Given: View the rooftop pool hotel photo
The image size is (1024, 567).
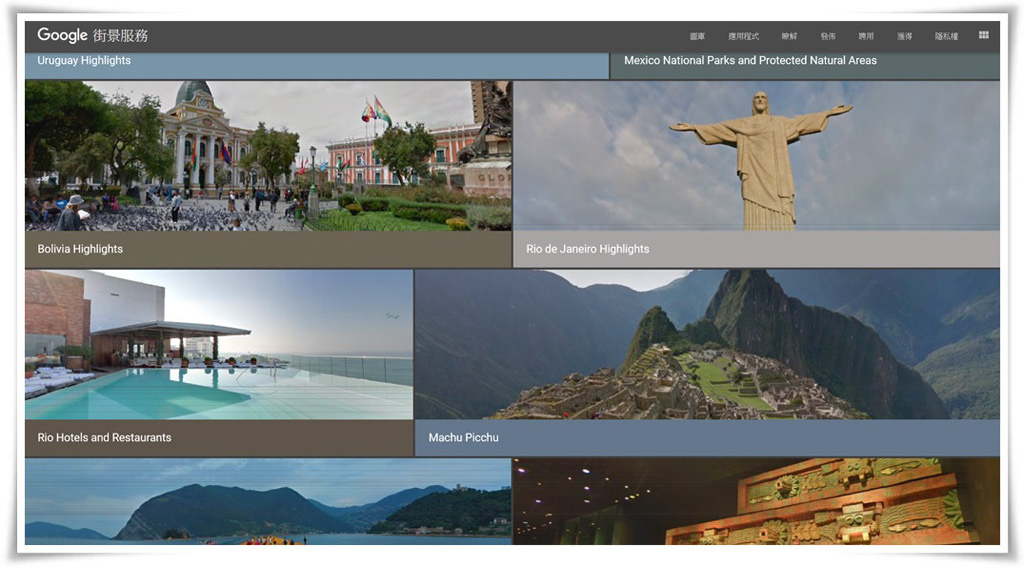Looking at the screenshot, I should 219,344.
